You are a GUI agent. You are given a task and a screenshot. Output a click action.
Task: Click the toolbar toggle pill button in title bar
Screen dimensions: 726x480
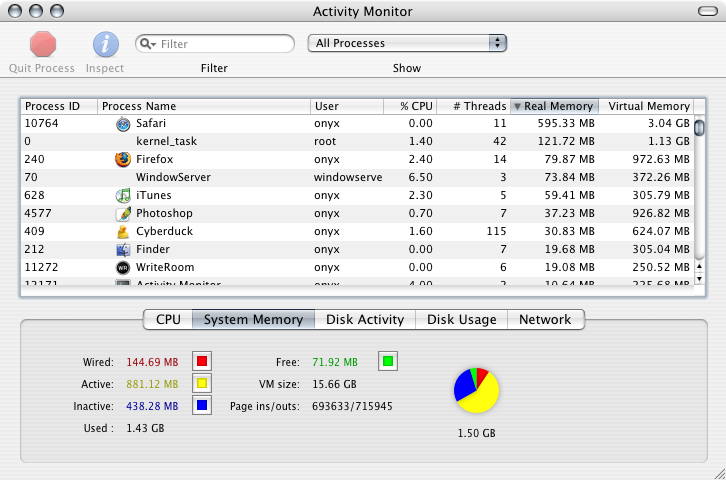708,11
